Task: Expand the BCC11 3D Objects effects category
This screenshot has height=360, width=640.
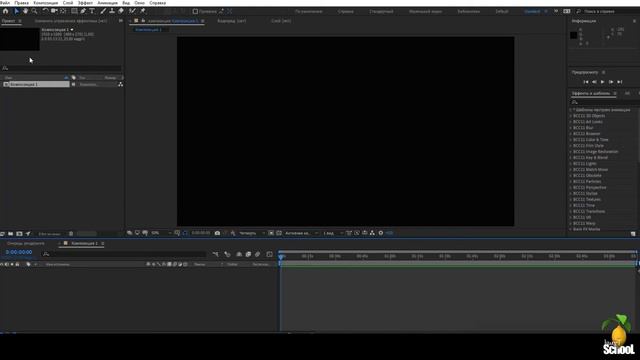Action: point(571,116)
